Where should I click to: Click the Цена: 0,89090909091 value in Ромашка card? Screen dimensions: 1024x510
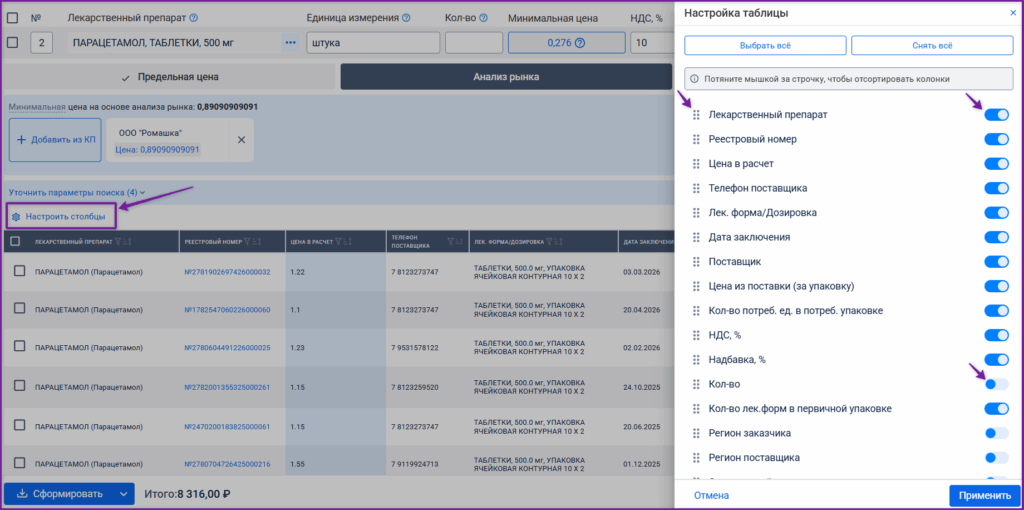pyautogui.click(x=157, y=150)
